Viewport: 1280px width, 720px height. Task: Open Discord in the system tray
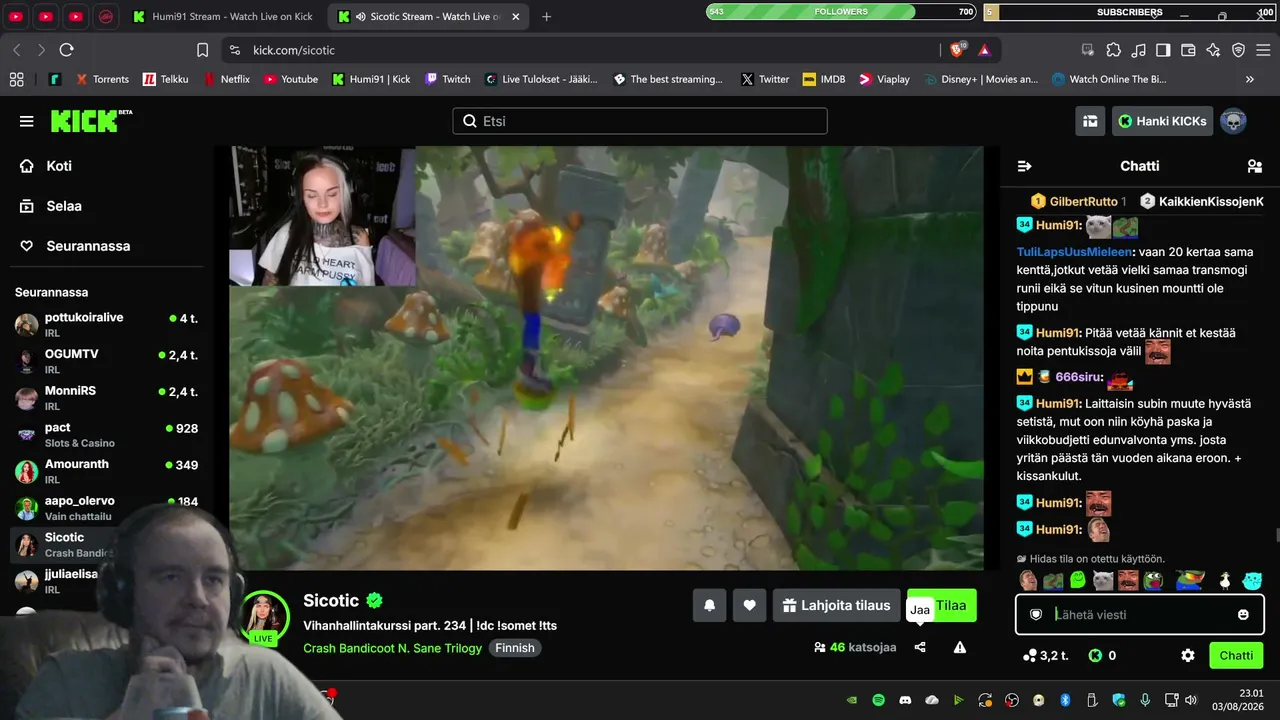click(905, 700)
